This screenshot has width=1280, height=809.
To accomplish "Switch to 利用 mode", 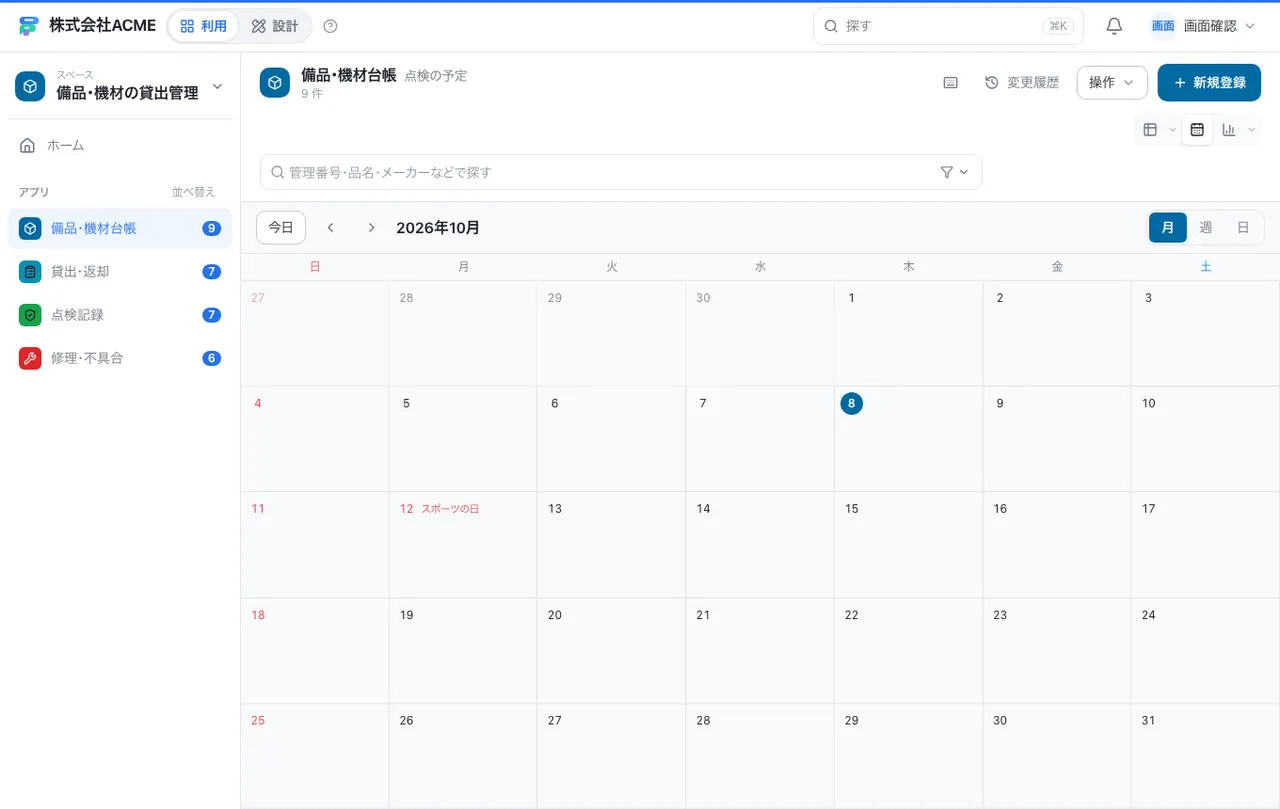I will pos(204,26).
